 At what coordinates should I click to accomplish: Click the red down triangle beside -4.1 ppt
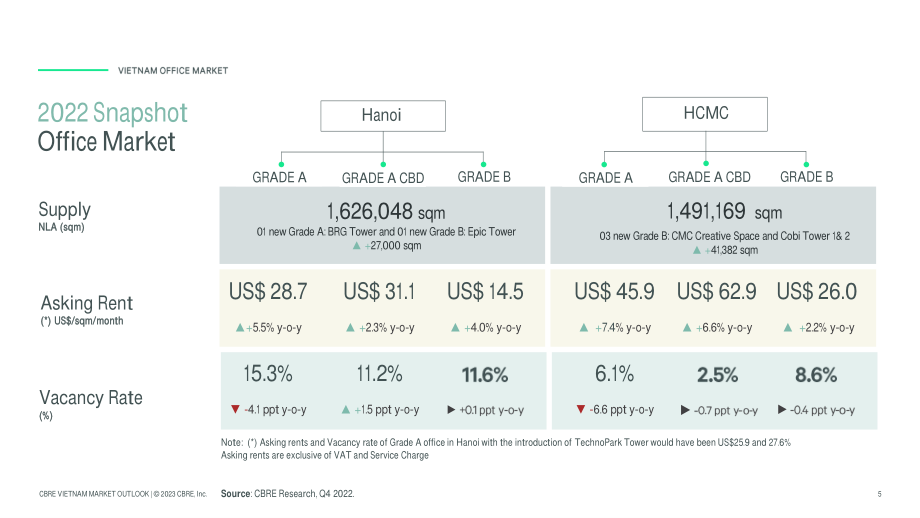click(235, 409)
